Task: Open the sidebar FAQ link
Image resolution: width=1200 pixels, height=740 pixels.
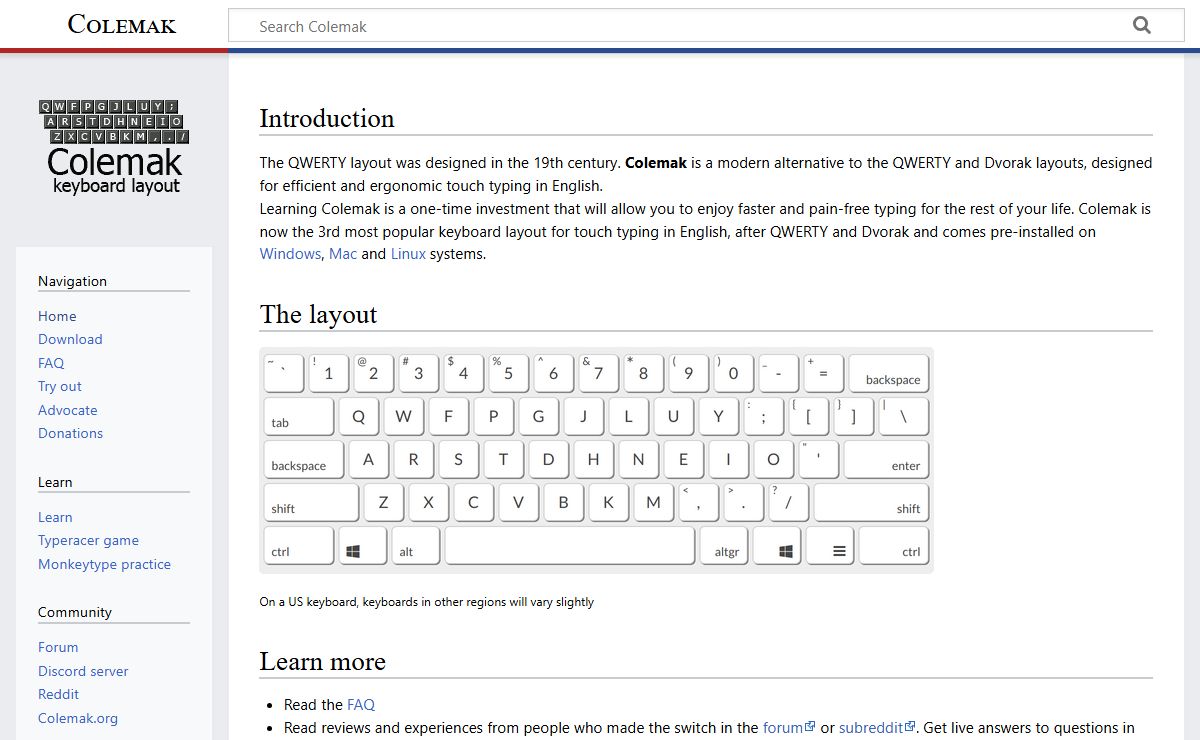Action: coord(51,363)
